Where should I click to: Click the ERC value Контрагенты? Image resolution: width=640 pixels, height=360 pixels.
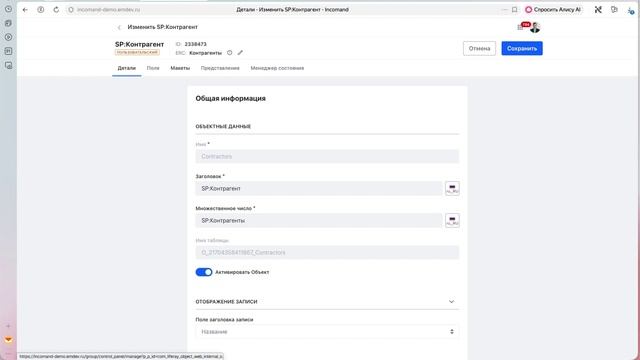(x=205, y=53)
